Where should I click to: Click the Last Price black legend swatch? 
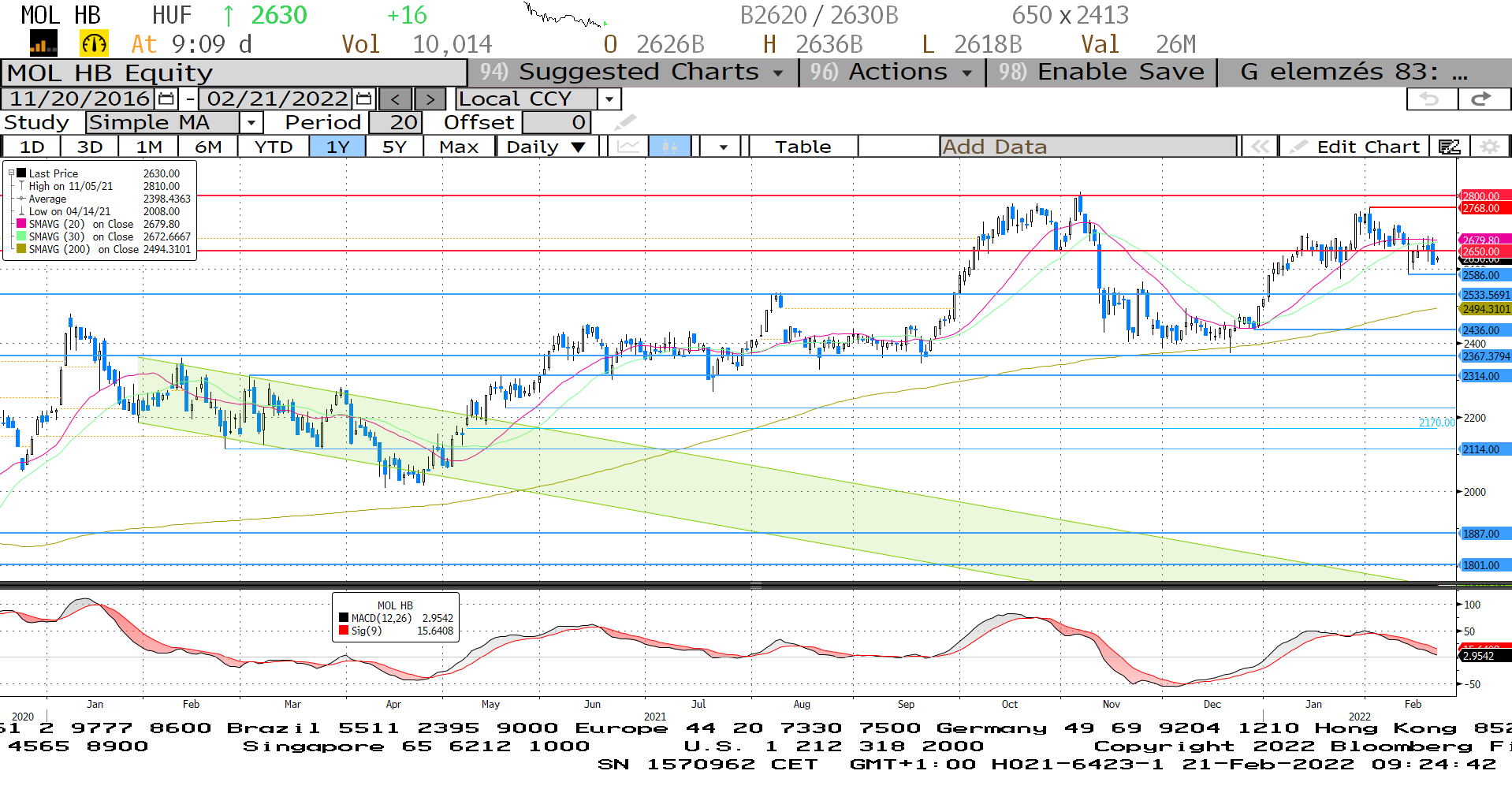[21, 173]
